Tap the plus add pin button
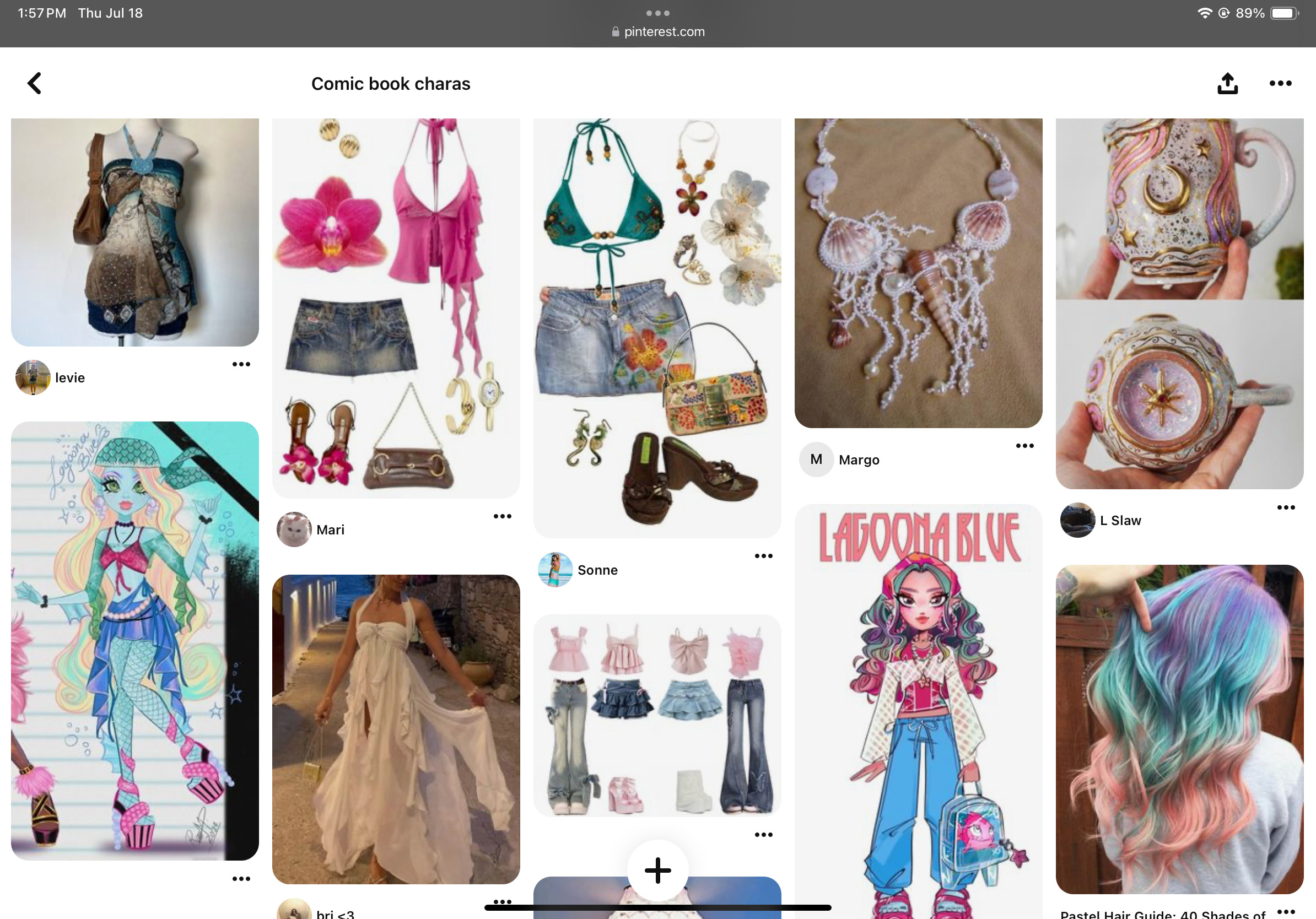Image resolution: width=1316 pixels, height=919 pixels. 657,870
